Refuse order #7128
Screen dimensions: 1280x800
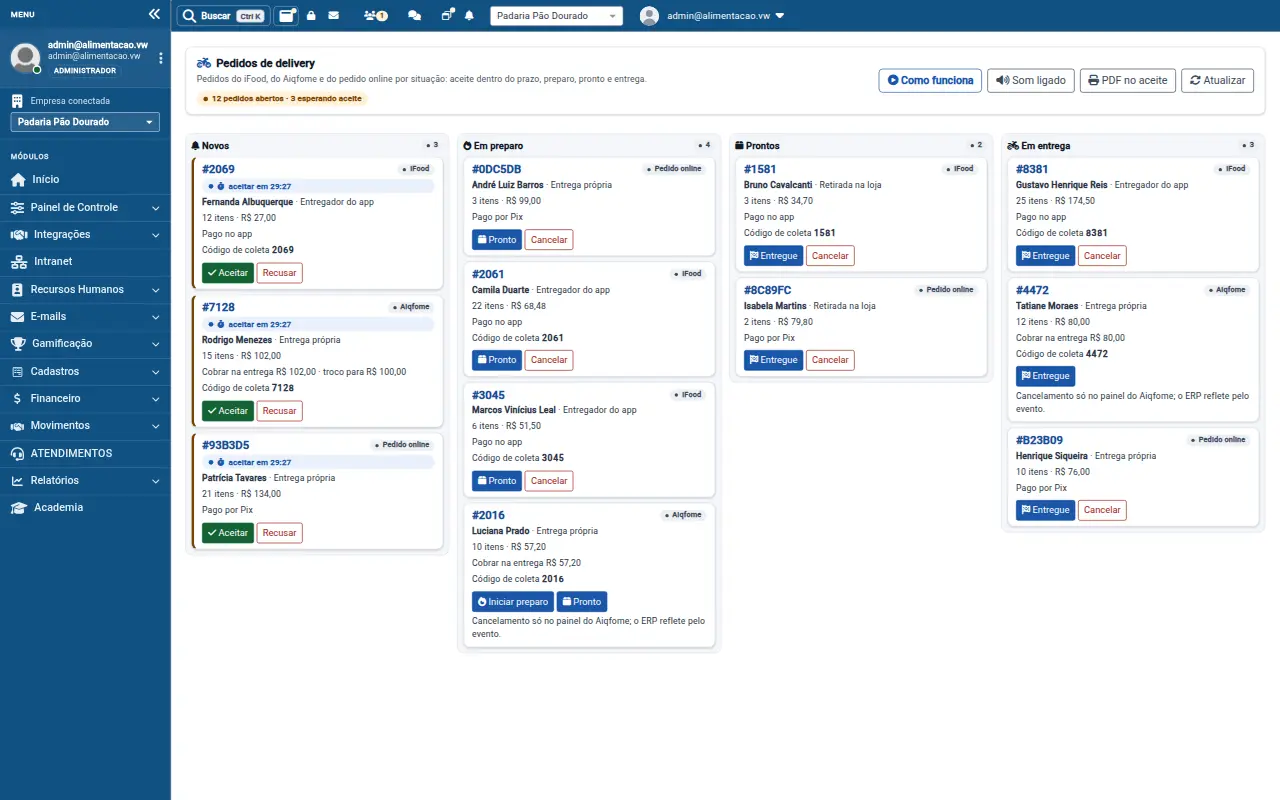pyautogui.click(x=280, y=411)
